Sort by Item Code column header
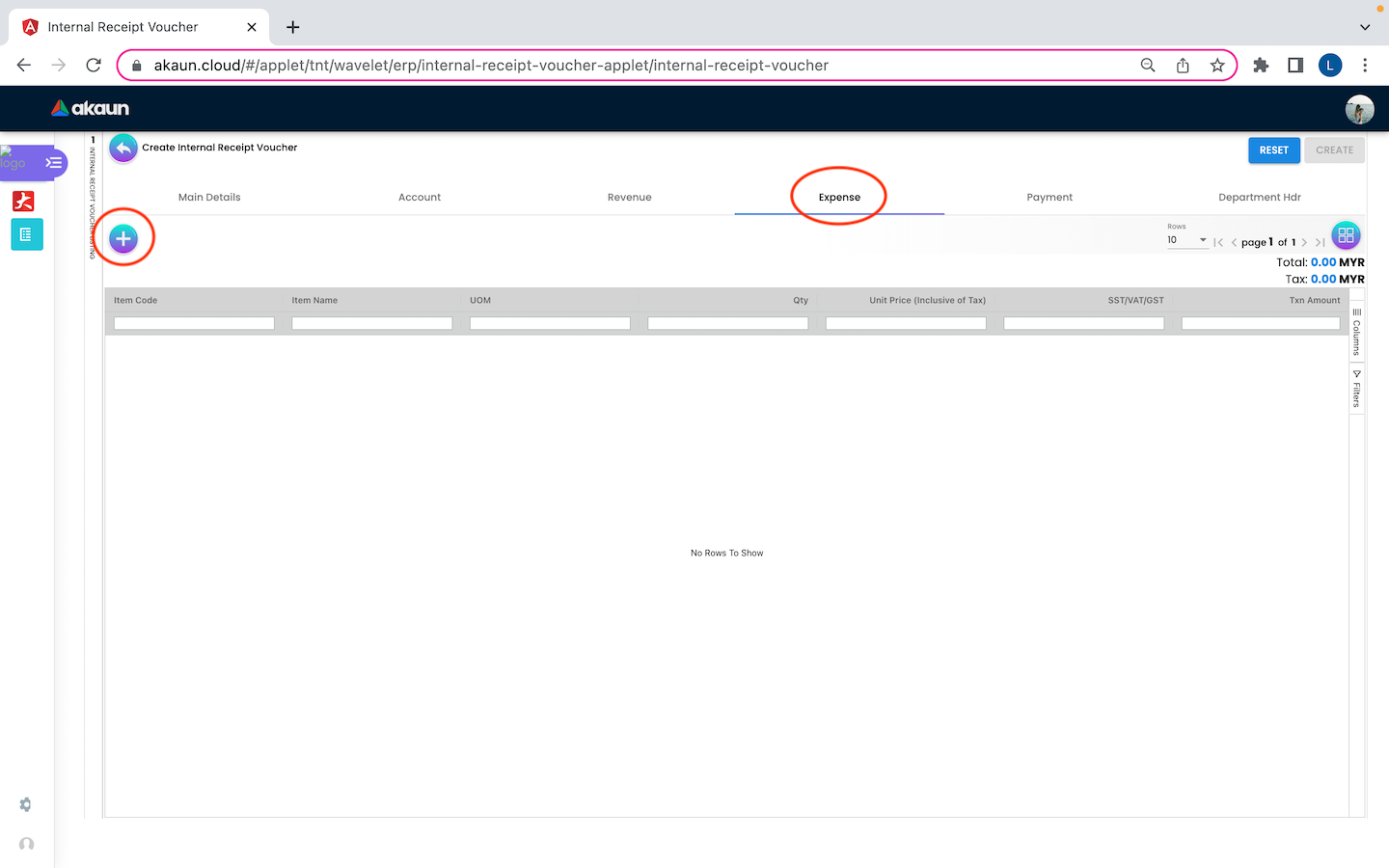Viewport: 1389px width, 868px height. pyautogui.click(x=136, y=300)
